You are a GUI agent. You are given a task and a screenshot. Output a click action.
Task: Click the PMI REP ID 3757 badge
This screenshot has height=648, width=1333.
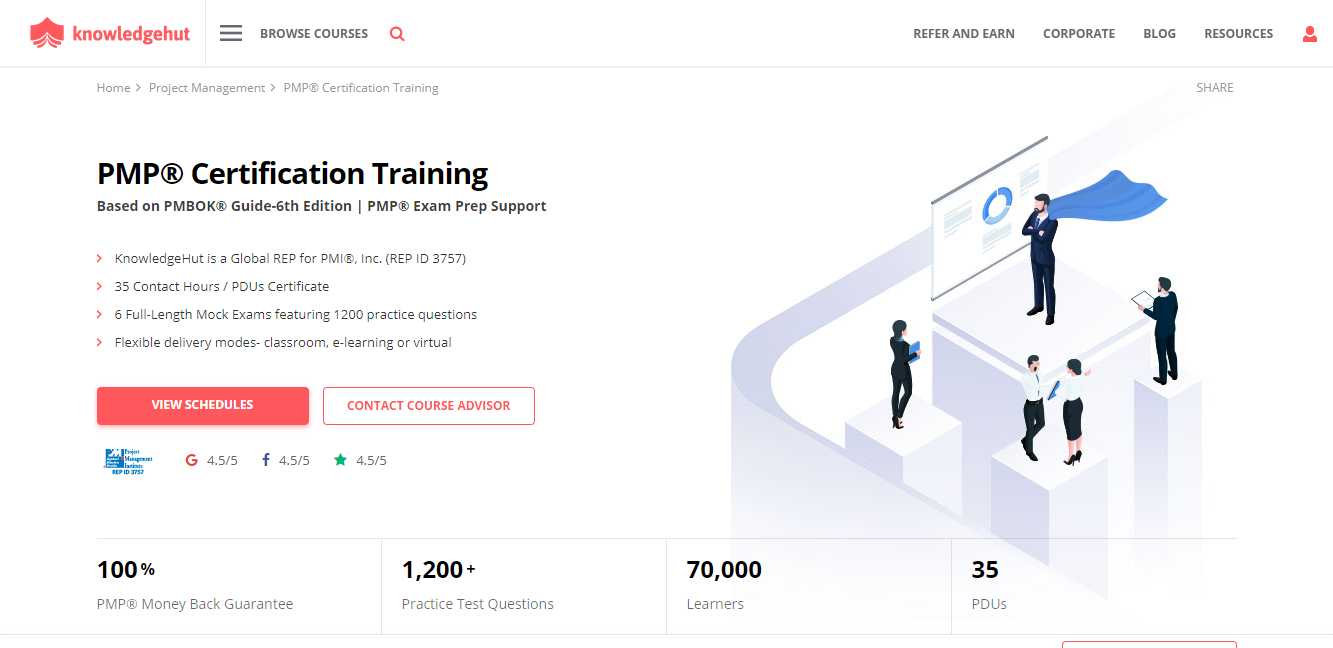[x=126, y=460]
